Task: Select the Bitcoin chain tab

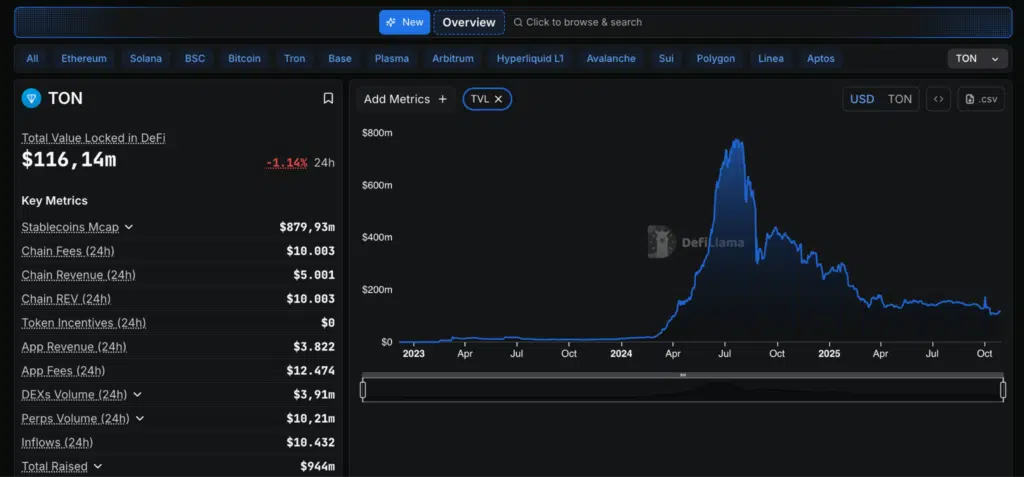Action: coord(244,59)
